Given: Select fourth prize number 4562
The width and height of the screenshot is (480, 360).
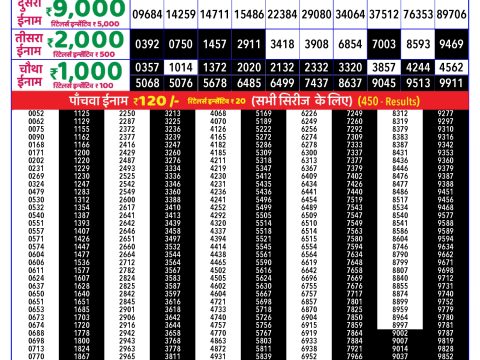Looking at the screenshot, I should (451, 68).
